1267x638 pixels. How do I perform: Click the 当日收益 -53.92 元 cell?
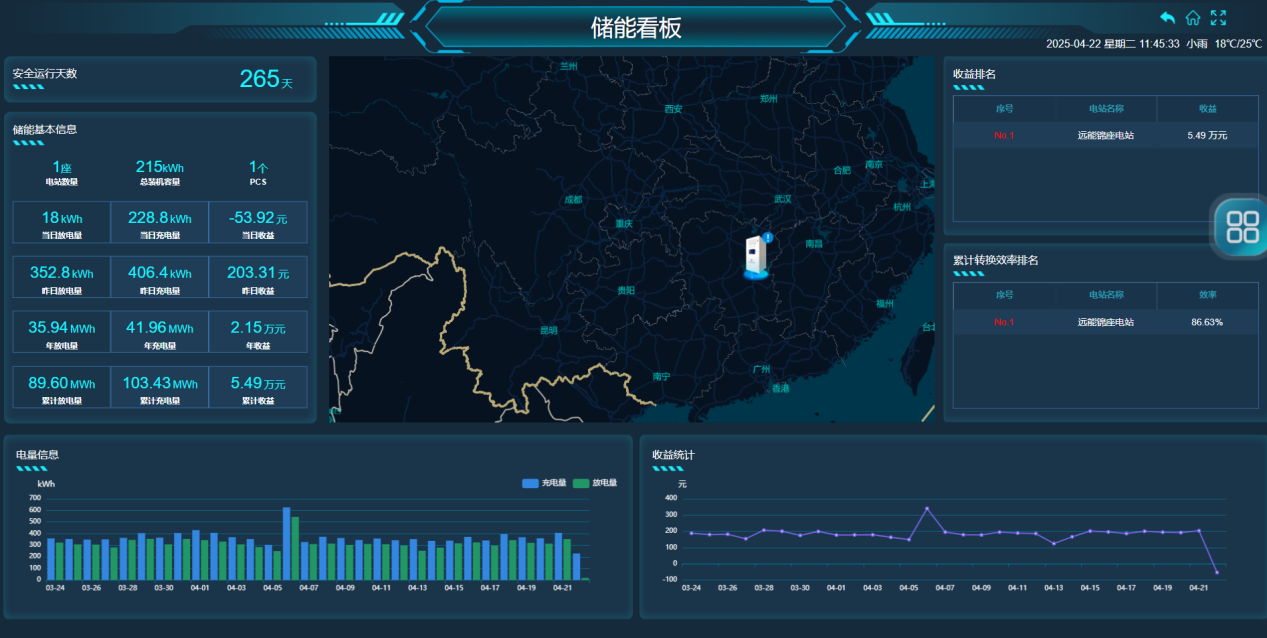click(x=258, y=222)
